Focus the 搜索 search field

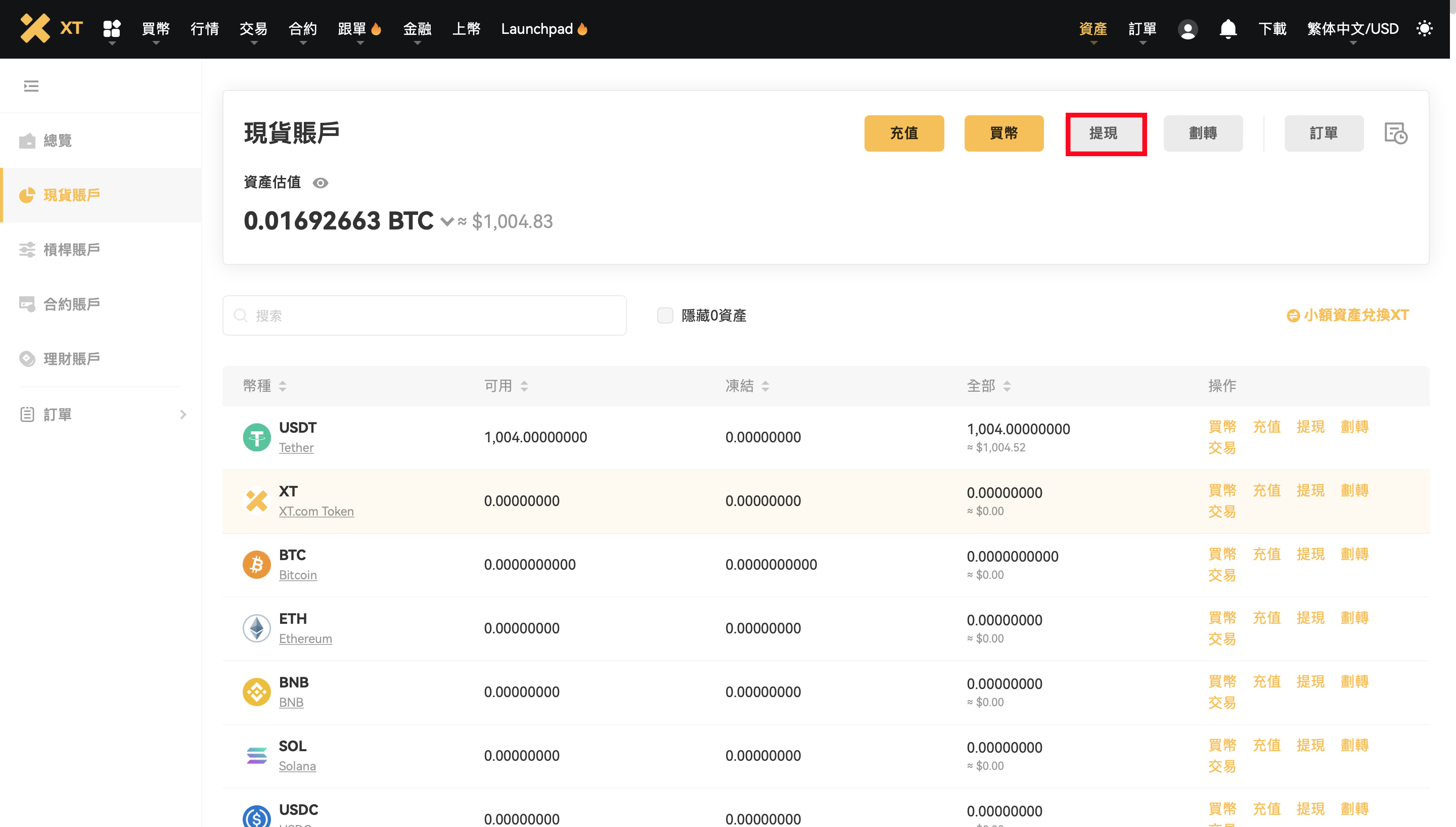click(x=425, y=315)
